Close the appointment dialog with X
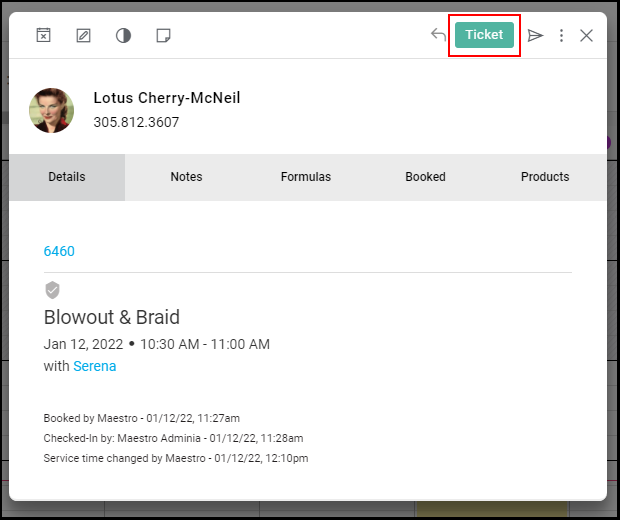 point(586,36)
